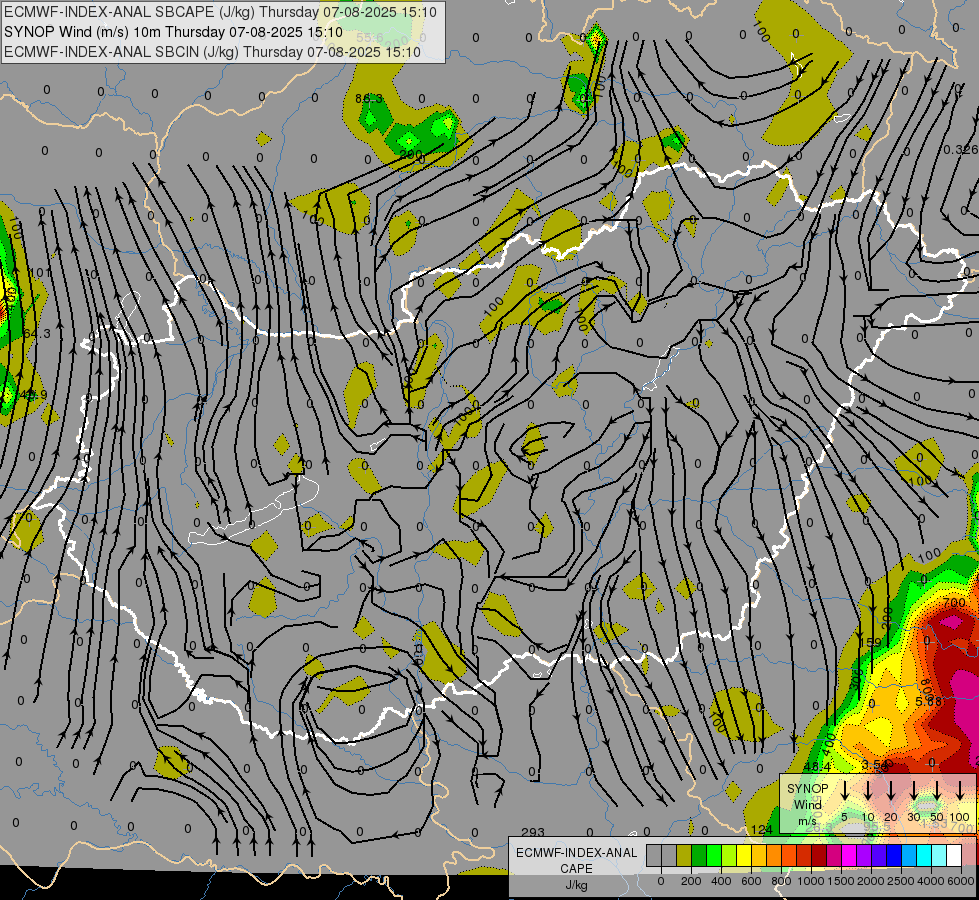Click the 5.88 value on the map
The width and height of the screenshot is (979, 900).
(x=928, y=701)
